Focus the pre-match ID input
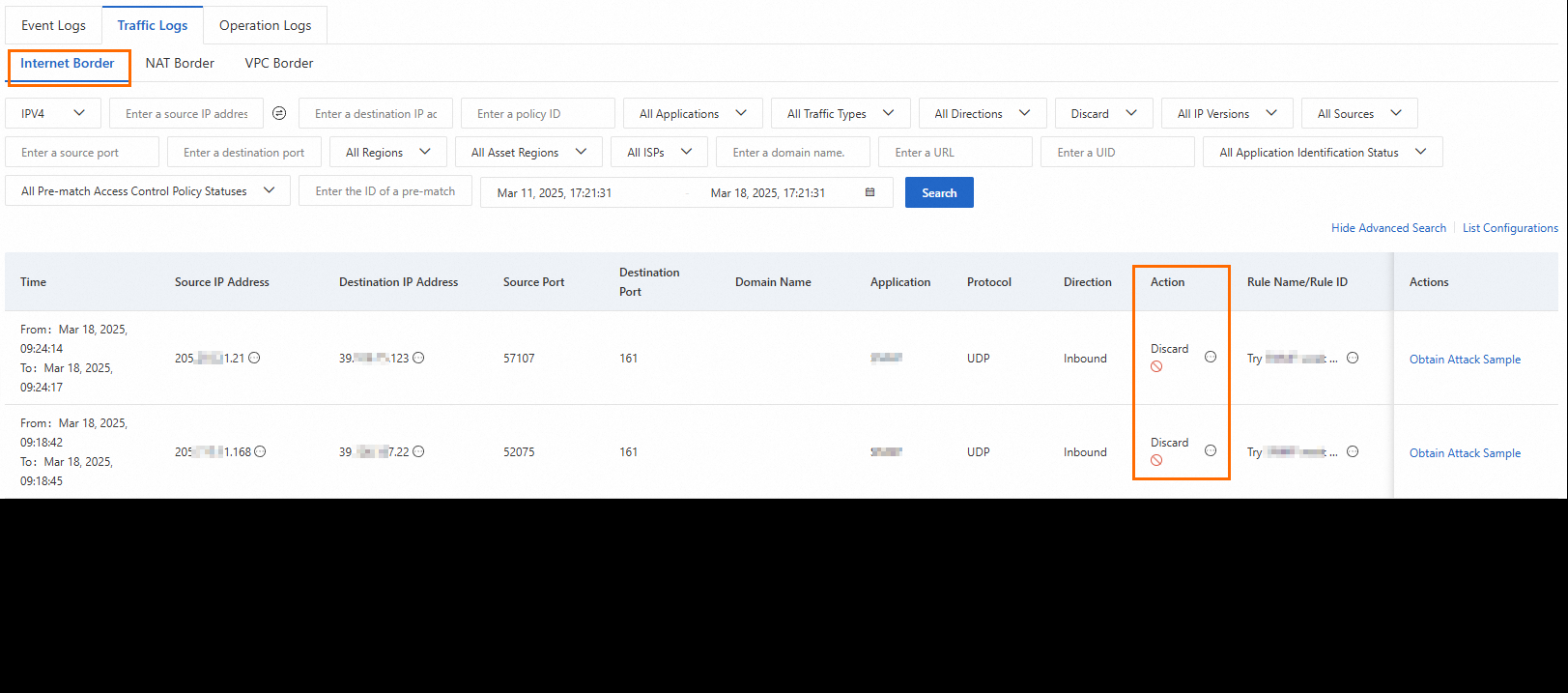This screenshot has width=1568, height=693. click(385, 190)
